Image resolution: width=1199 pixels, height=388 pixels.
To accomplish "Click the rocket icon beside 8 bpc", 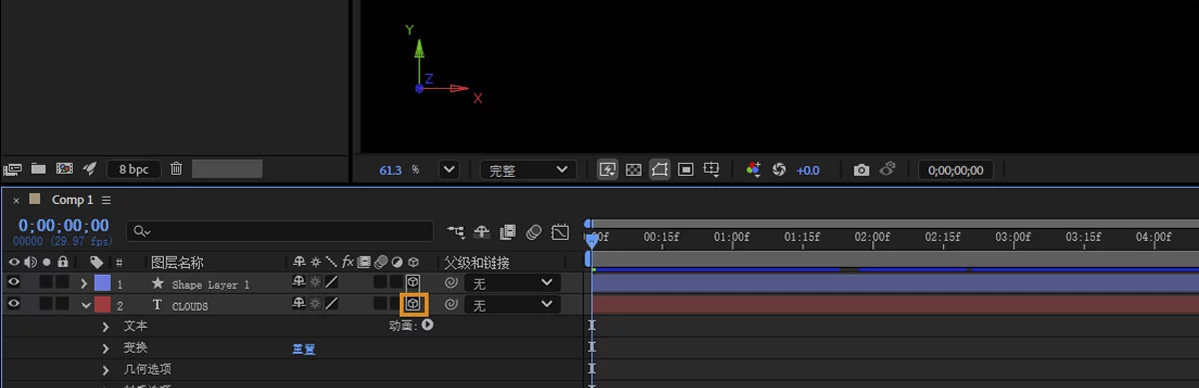I will tap(89, 169).
